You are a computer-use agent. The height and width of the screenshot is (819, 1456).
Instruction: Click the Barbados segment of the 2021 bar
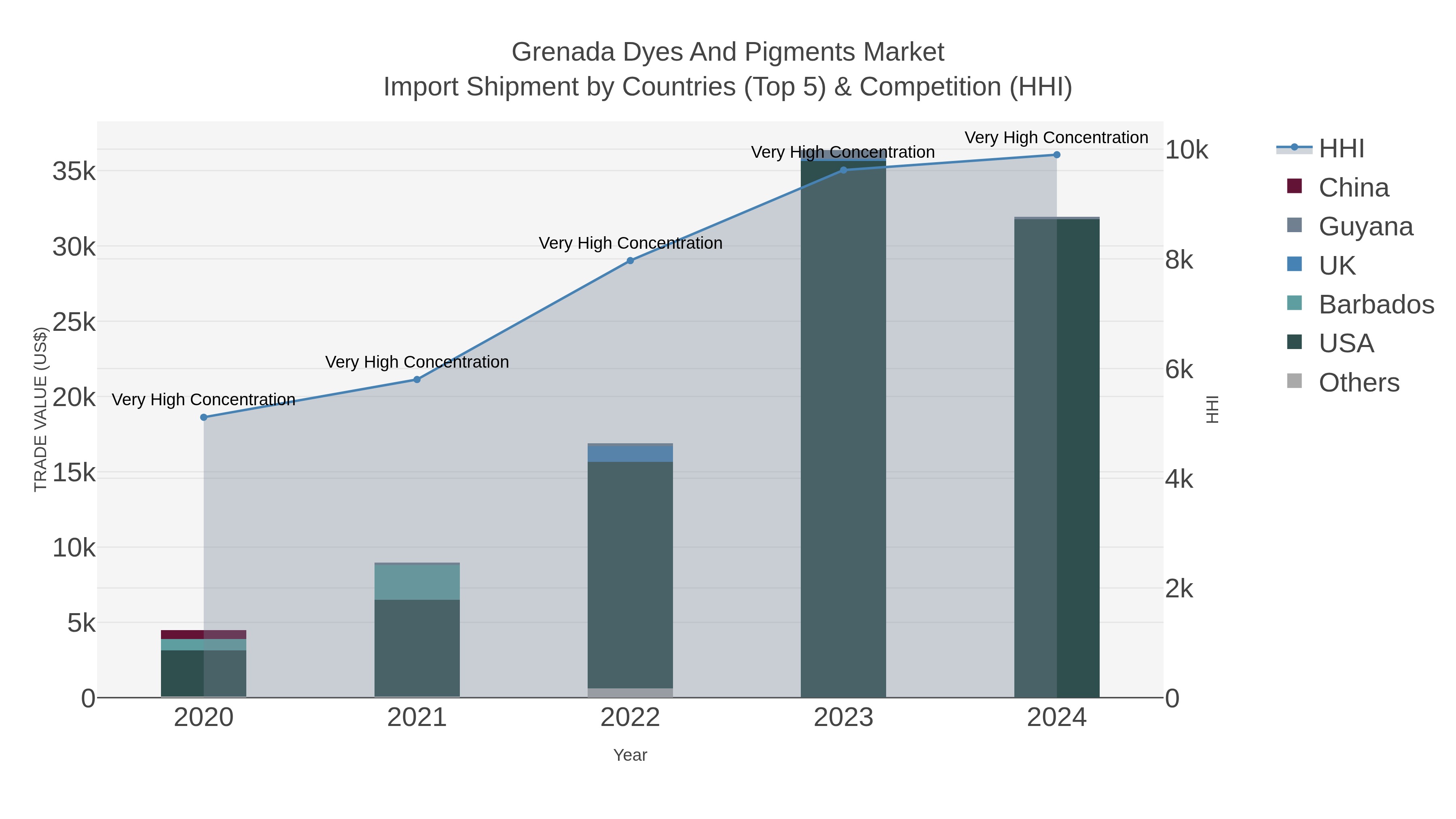(417, 582)
